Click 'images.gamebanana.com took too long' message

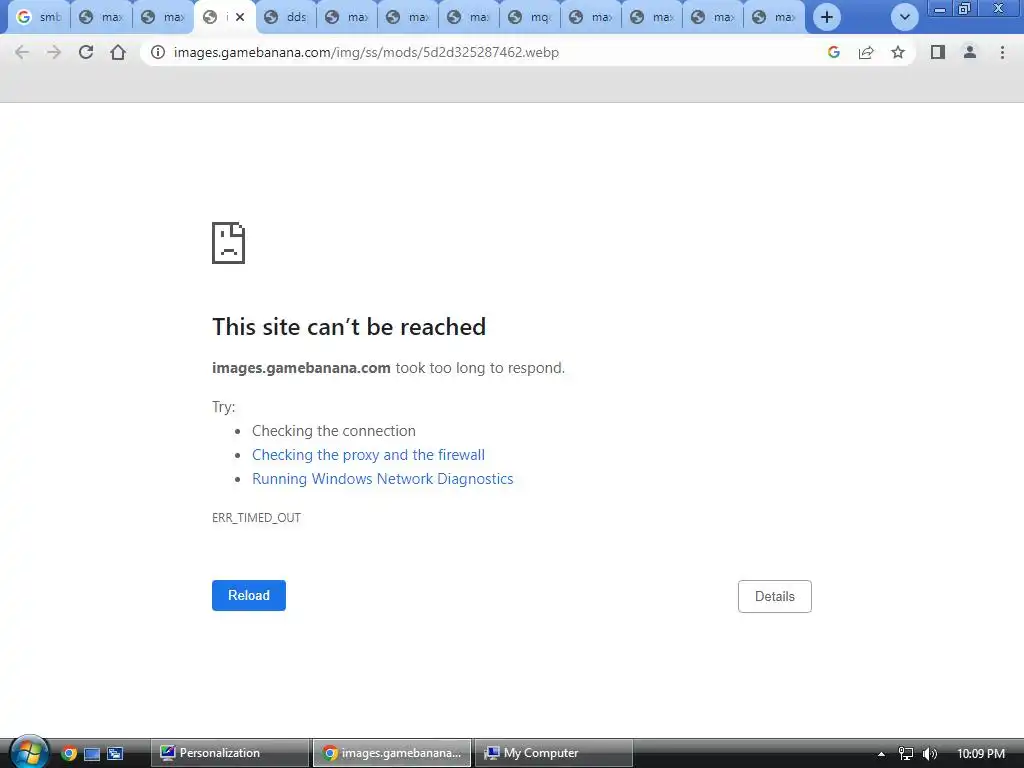pos(389,368)
